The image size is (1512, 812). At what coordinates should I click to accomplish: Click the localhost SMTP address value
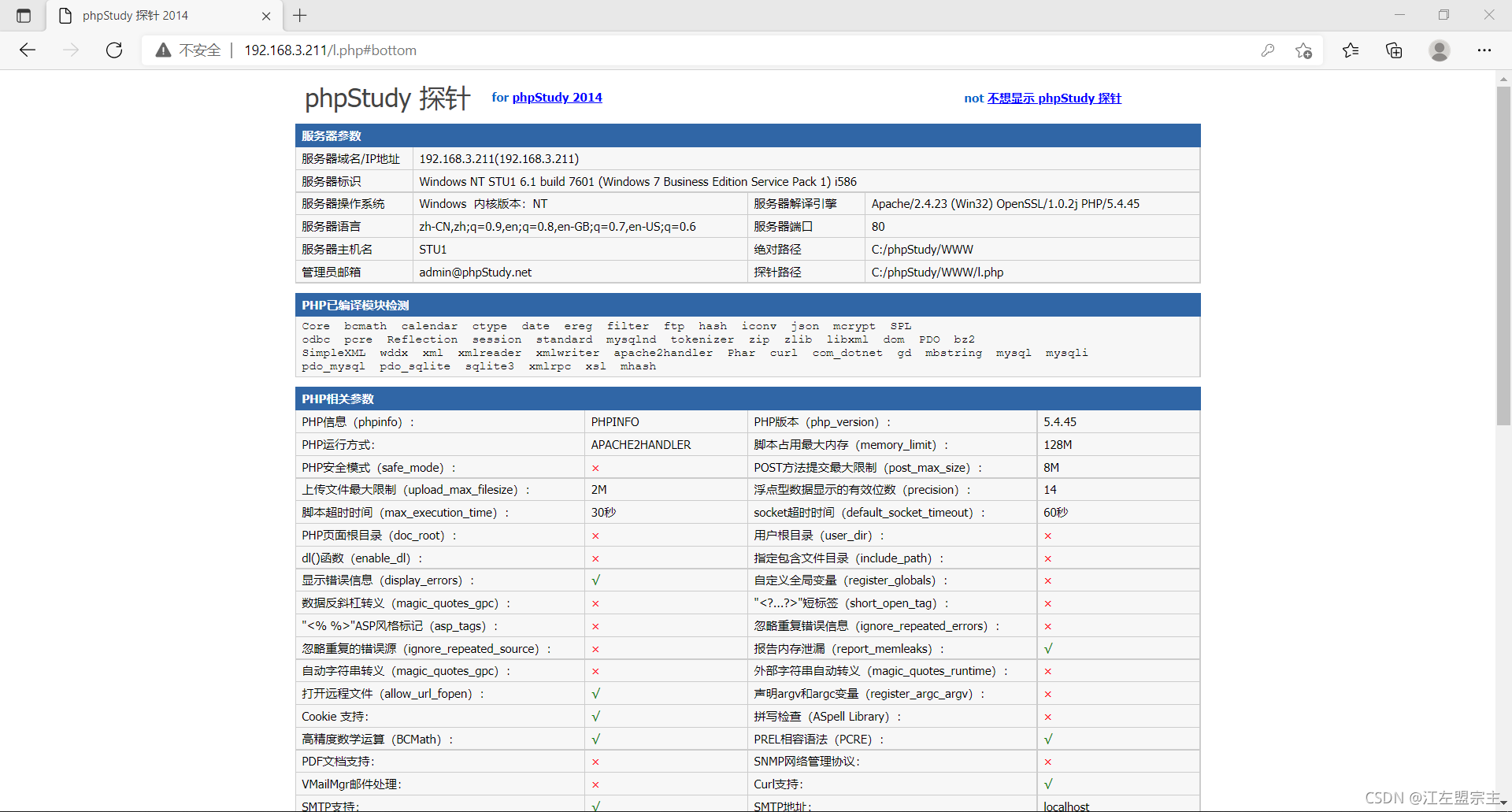(x=1066, y=806)
